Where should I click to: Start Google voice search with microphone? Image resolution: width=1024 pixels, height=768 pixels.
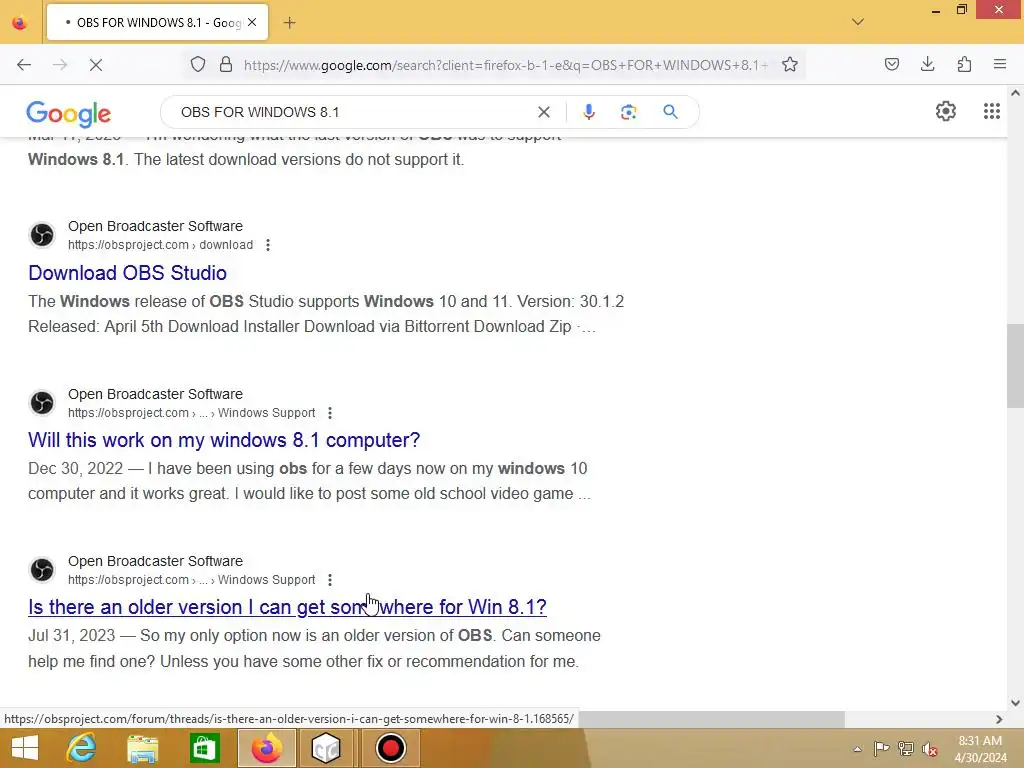pyautogui.click(x=588, y=112)
